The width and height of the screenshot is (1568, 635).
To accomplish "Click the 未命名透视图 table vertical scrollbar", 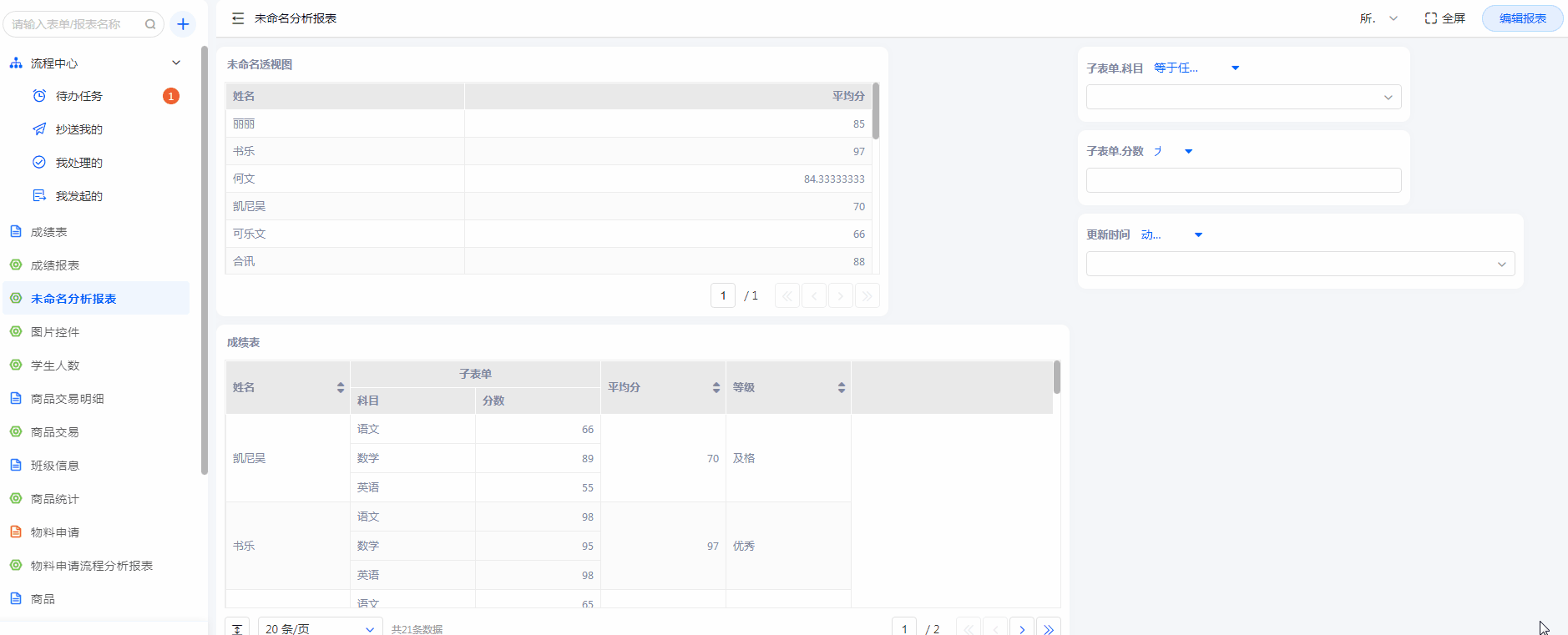I will pyautogui.click(x=876, y=111).
